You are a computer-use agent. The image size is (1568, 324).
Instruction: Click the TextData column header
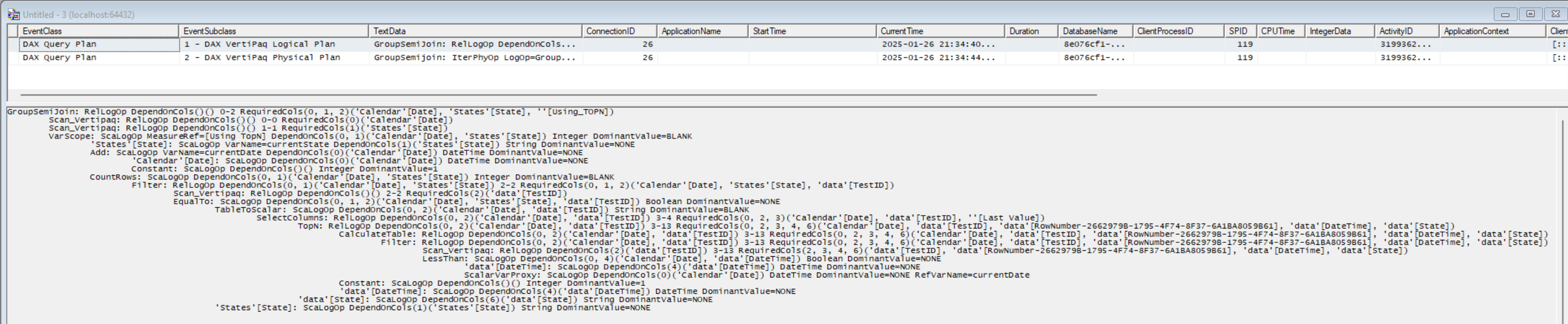[x=475, y=31]
